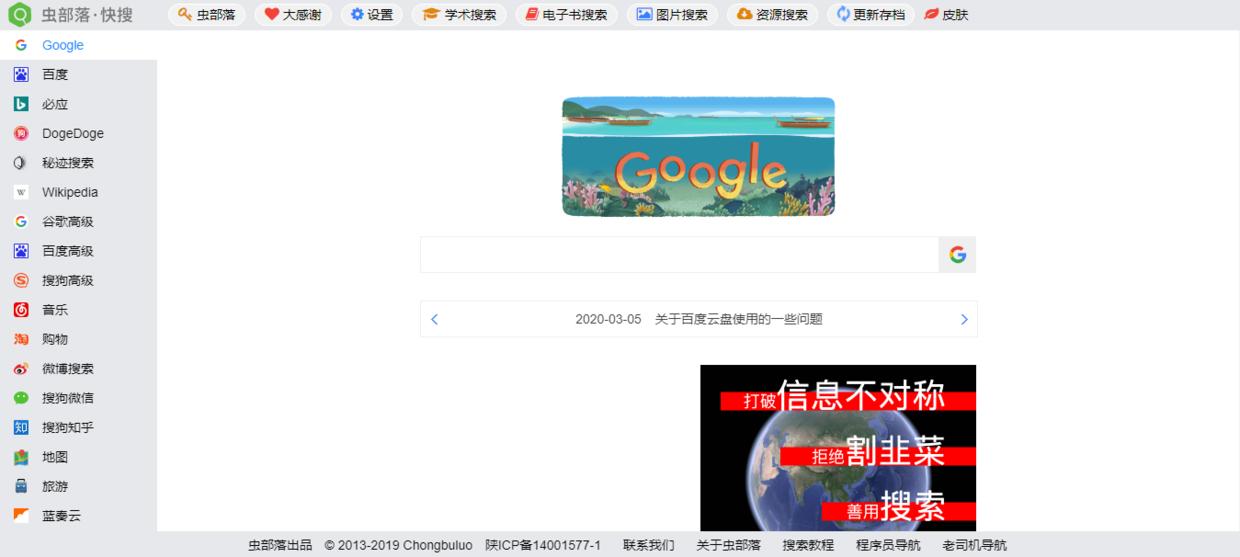Open 关于虫部落 footer link
The height and width of the screenshot is (557, 1240).
729,545
